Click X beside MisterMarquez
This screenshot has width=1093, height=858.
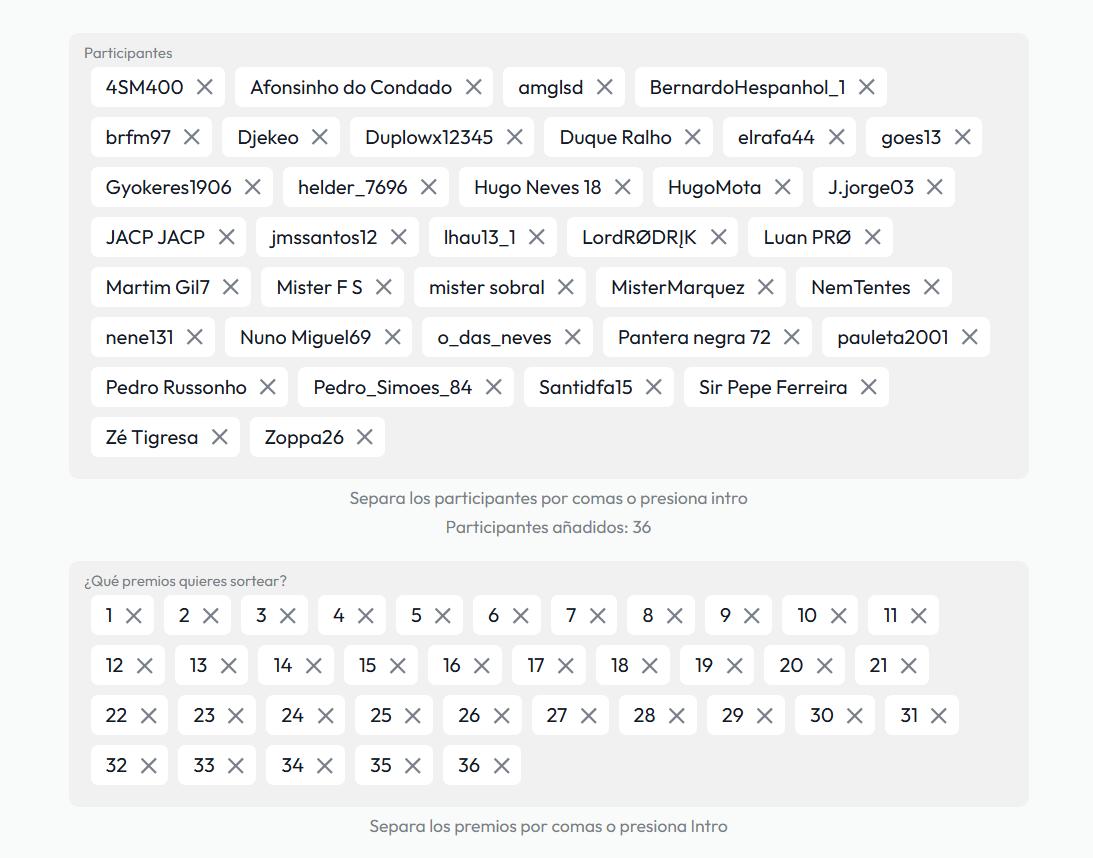pos(765,287)
